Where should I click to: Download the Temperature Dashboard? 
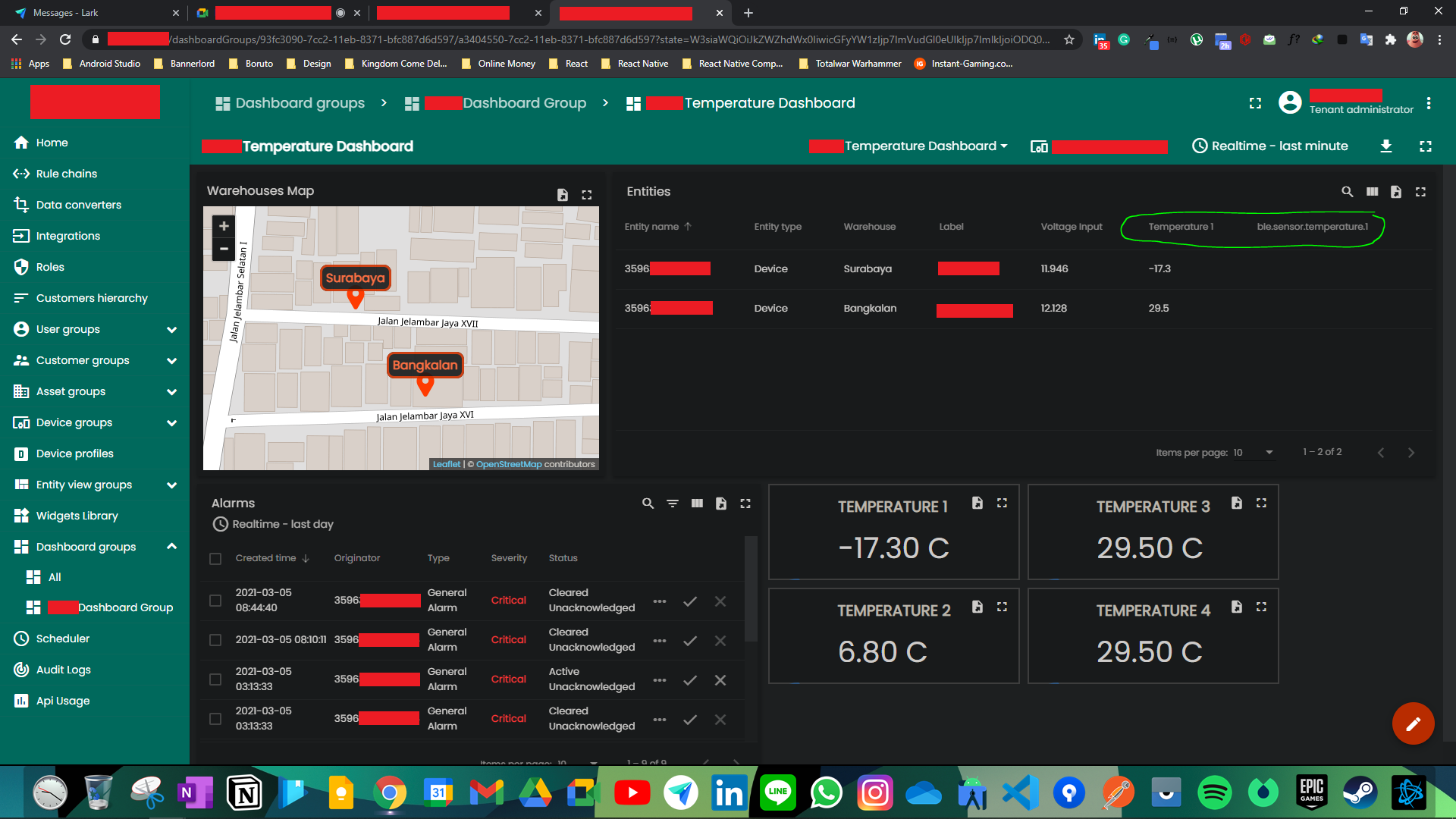pyautogui.click(x=1386, y=146)
